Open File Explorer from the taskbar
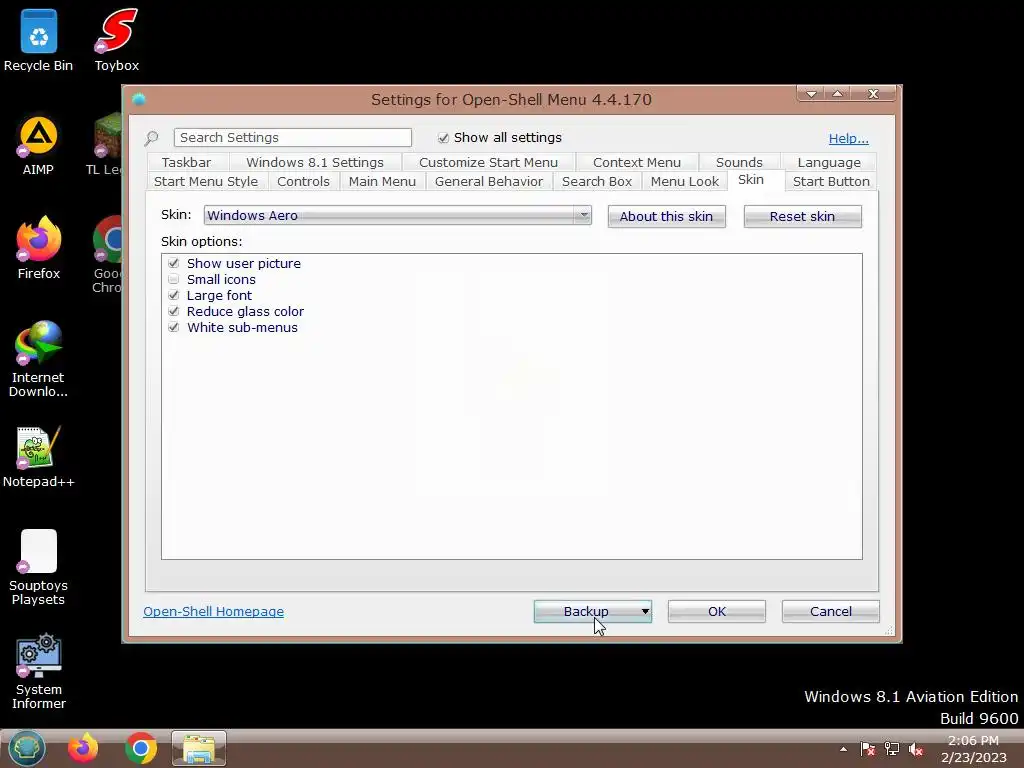The height and width of the screenshot is (768, 1024). (199, 748)
